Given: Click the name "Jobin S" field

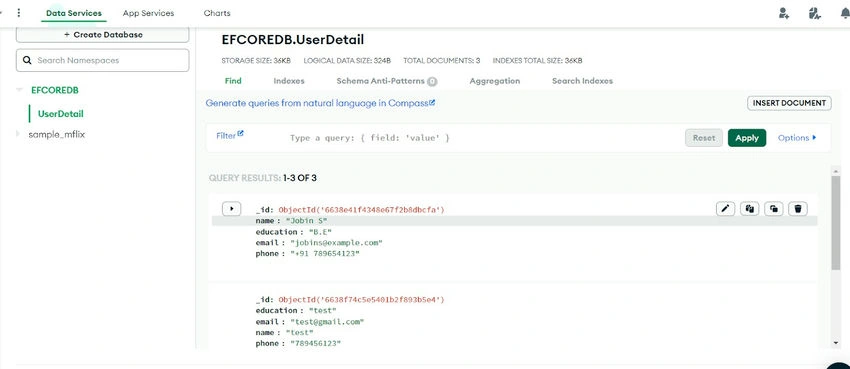Looking at the screenshot, I should 292,221.
